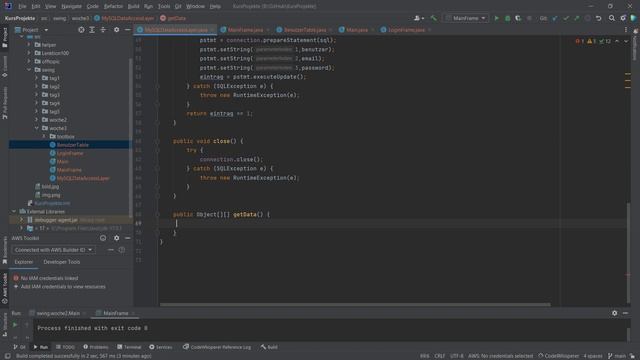Push commits with the Git green arrow icon
Image resolution: width=640 pixels, height=360 pixels.
(577, 18)
